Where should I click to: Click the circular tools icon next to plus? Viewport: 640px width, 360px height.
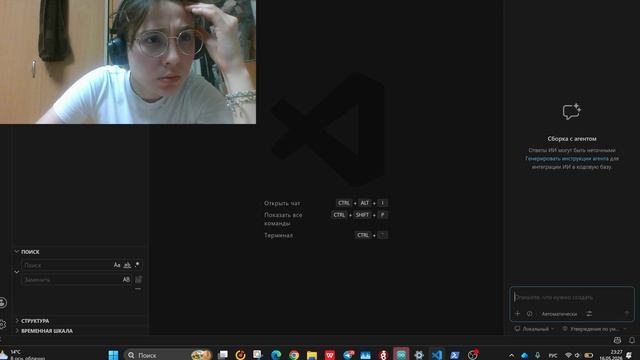point(529,313)
